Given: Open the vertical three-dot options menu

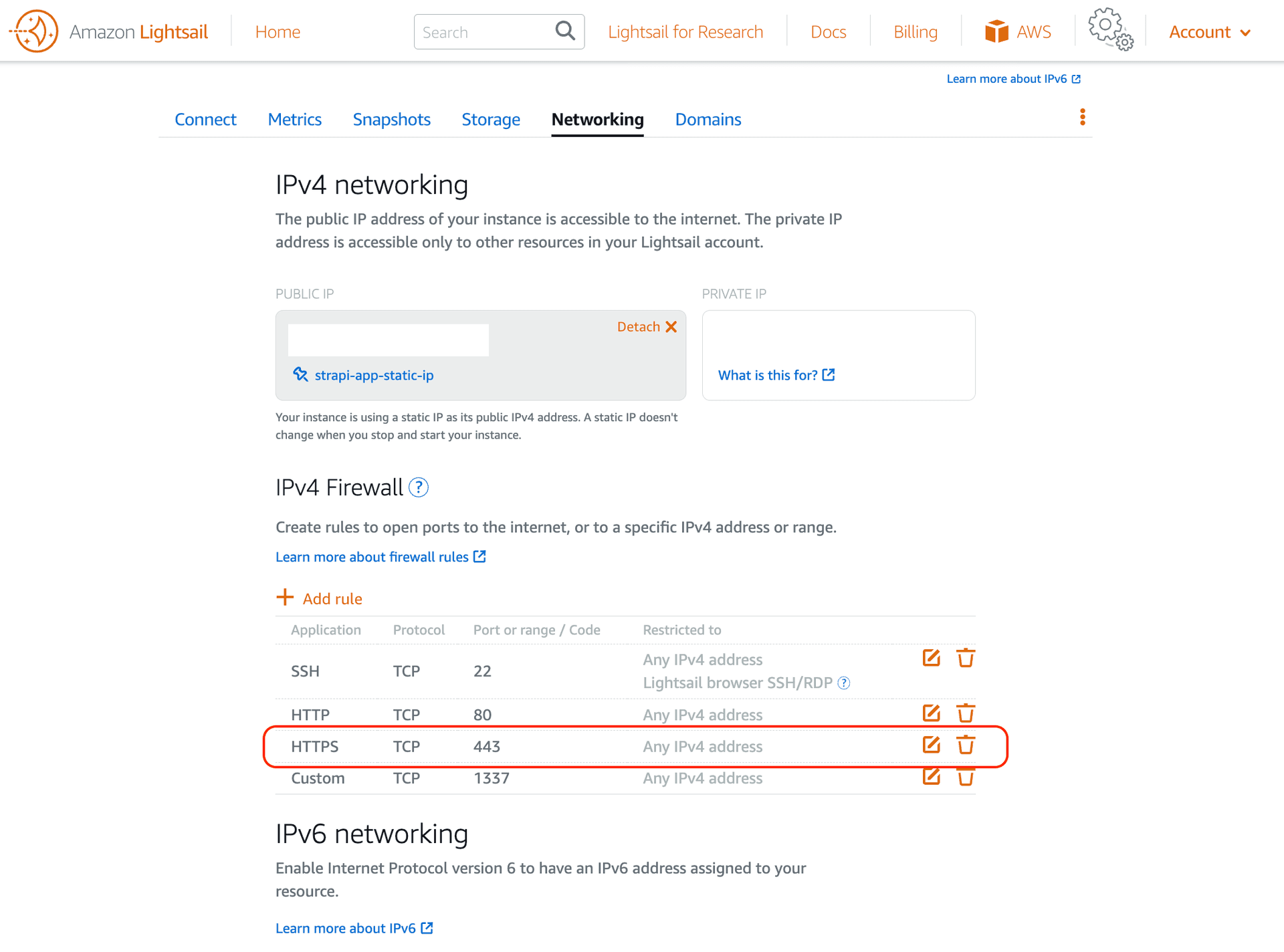Looking at the screenshot, I should pyautogui.click(x=1082, y=117).
